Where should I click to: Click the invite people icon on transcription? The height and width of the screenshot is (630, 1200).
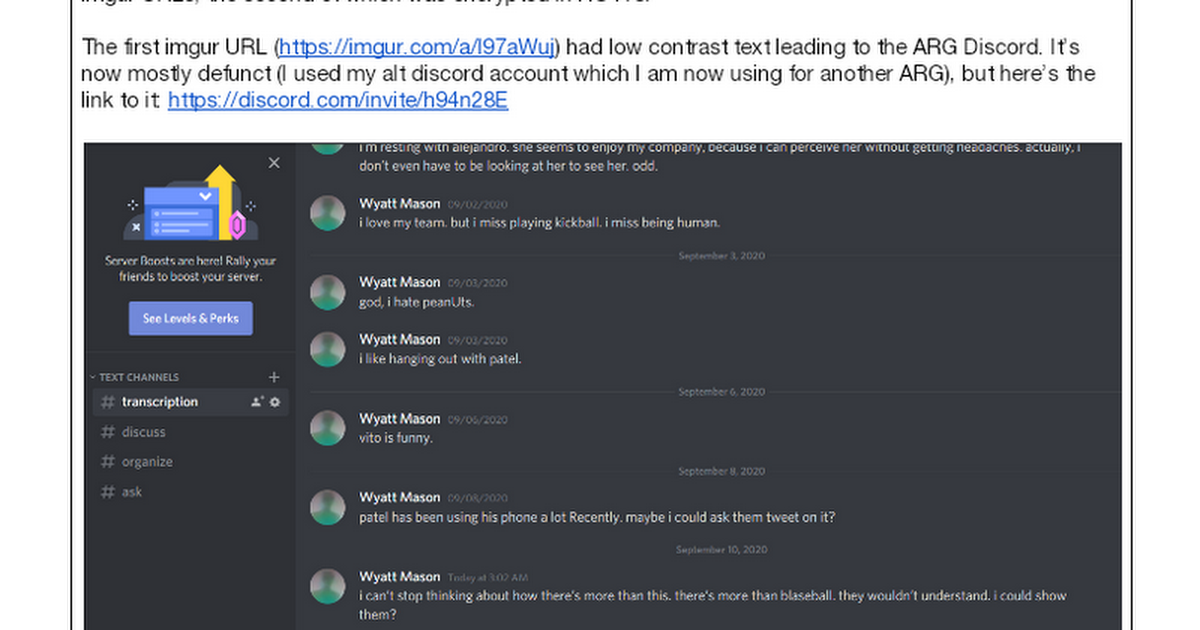pos(257,402)
